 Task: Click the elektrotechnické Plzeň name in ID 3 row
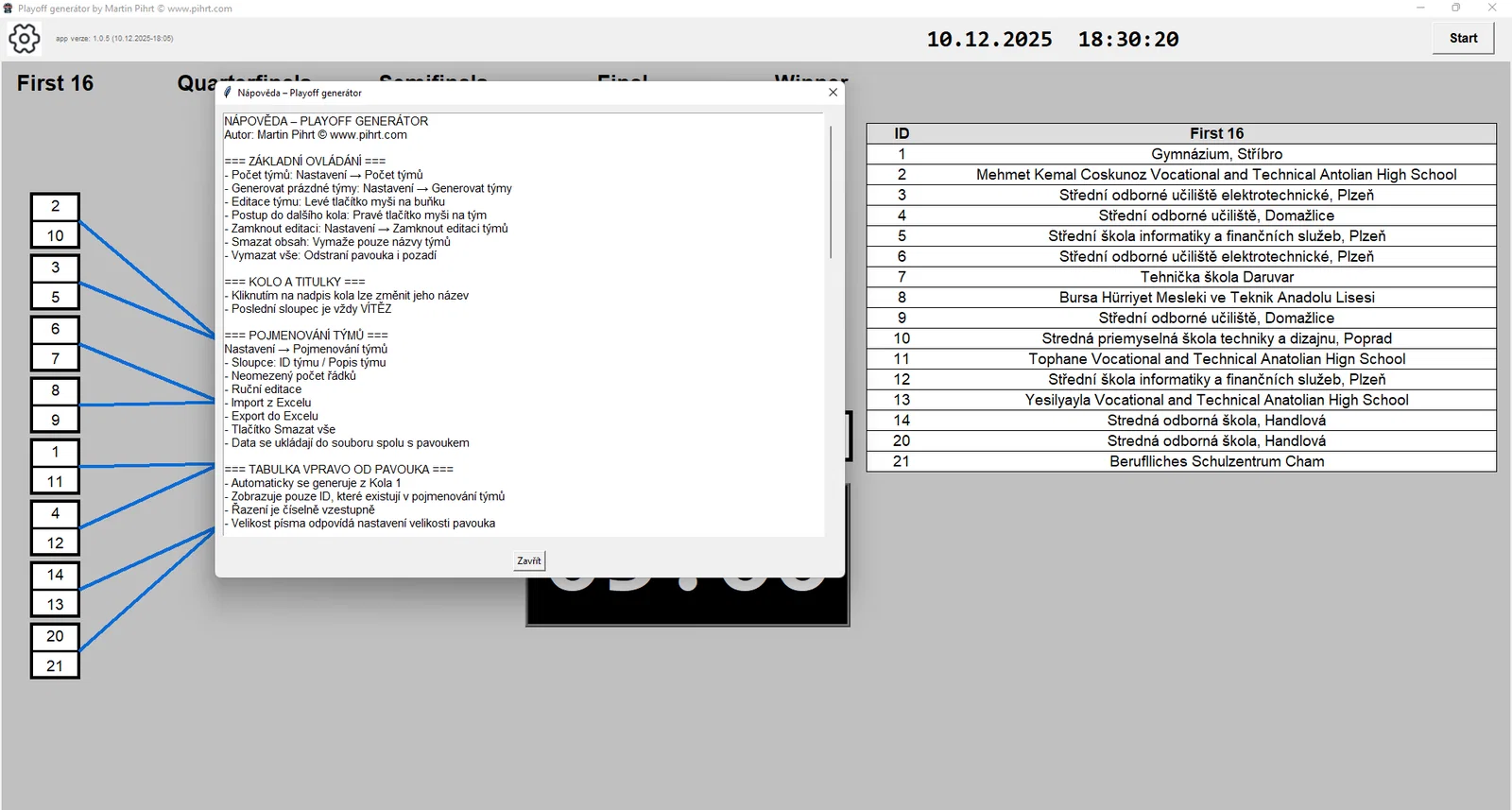[x=1216, y=195]
